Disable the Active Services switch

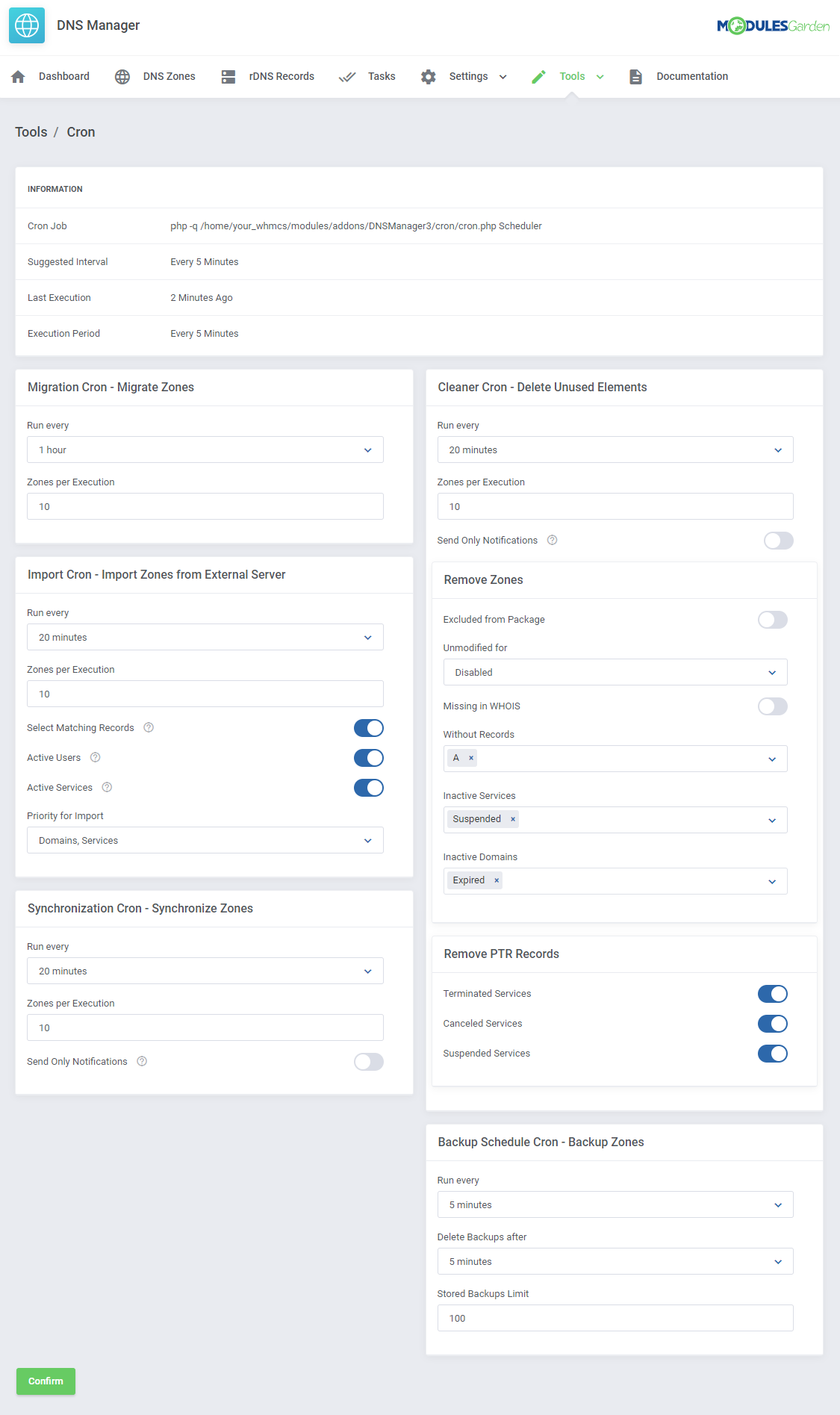[369, 788]
